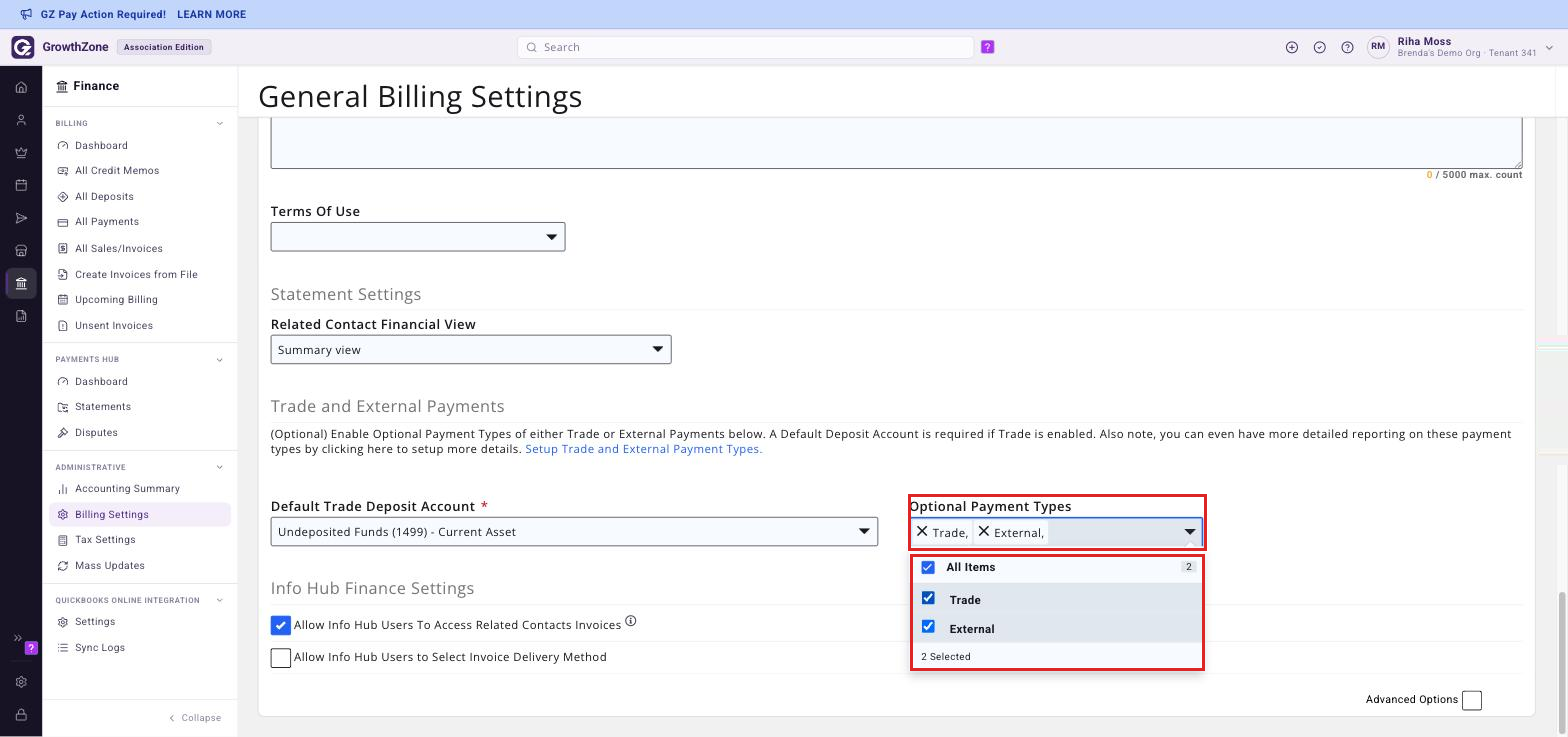Viewport: 1568px width, 737px height.
Task: Check the Advanced Options box
Action: coord(1472,700)
